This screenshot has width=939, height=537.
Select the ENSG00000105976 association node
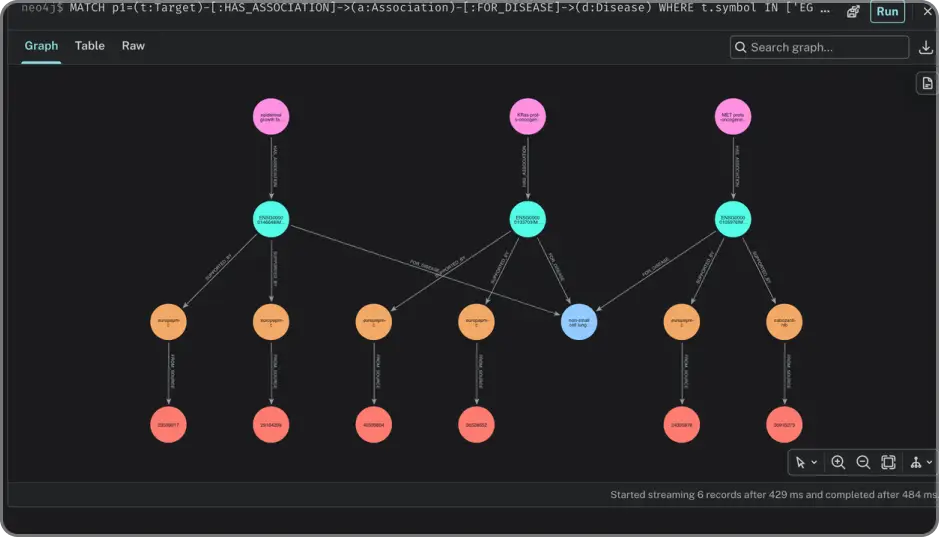[733, 220]
